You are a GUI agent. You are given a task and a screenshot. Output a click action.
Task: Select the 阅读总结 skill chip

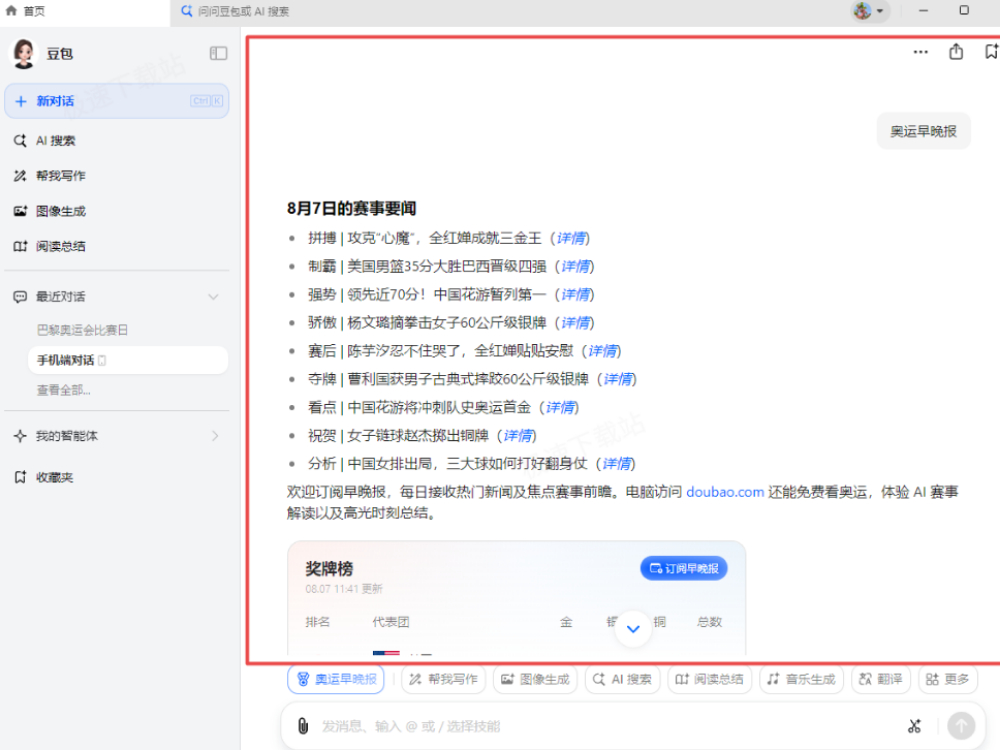(710, 679)
